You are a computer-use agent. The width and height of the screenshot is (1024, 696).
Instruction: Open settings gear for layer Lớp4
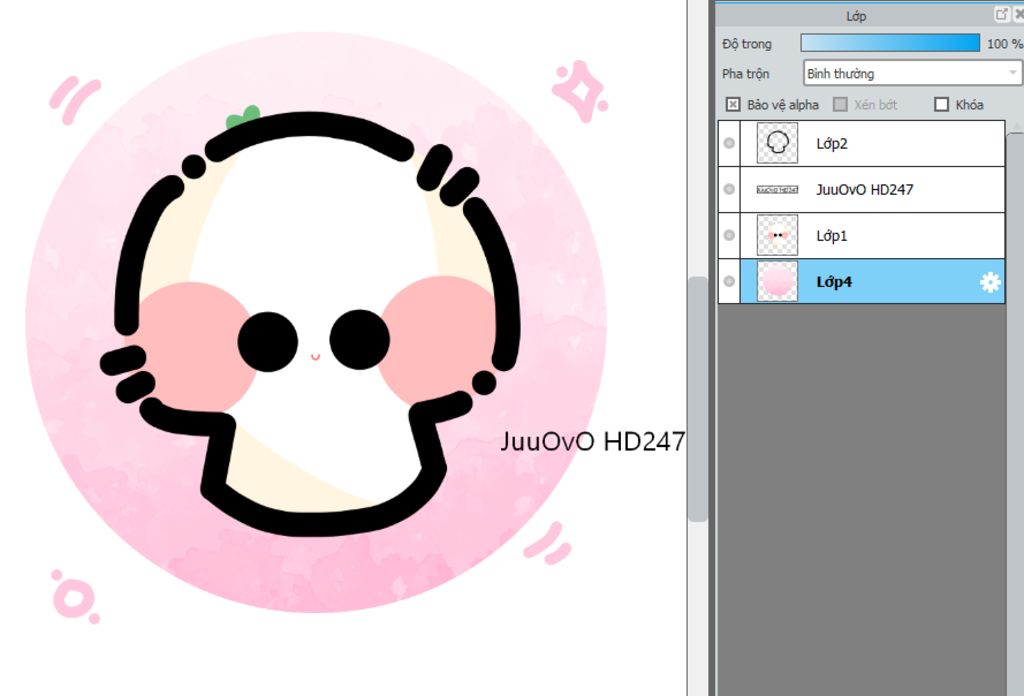coord(990,282)
